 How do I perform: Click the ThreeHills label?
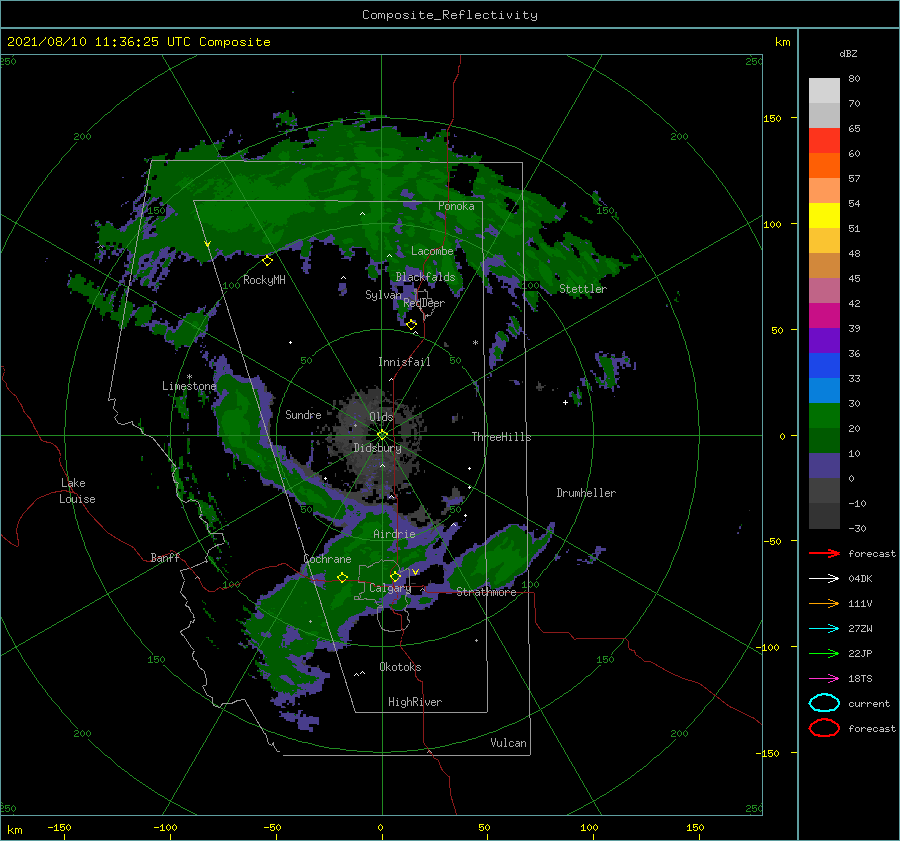pyautogui.click(x=501, y=437)
